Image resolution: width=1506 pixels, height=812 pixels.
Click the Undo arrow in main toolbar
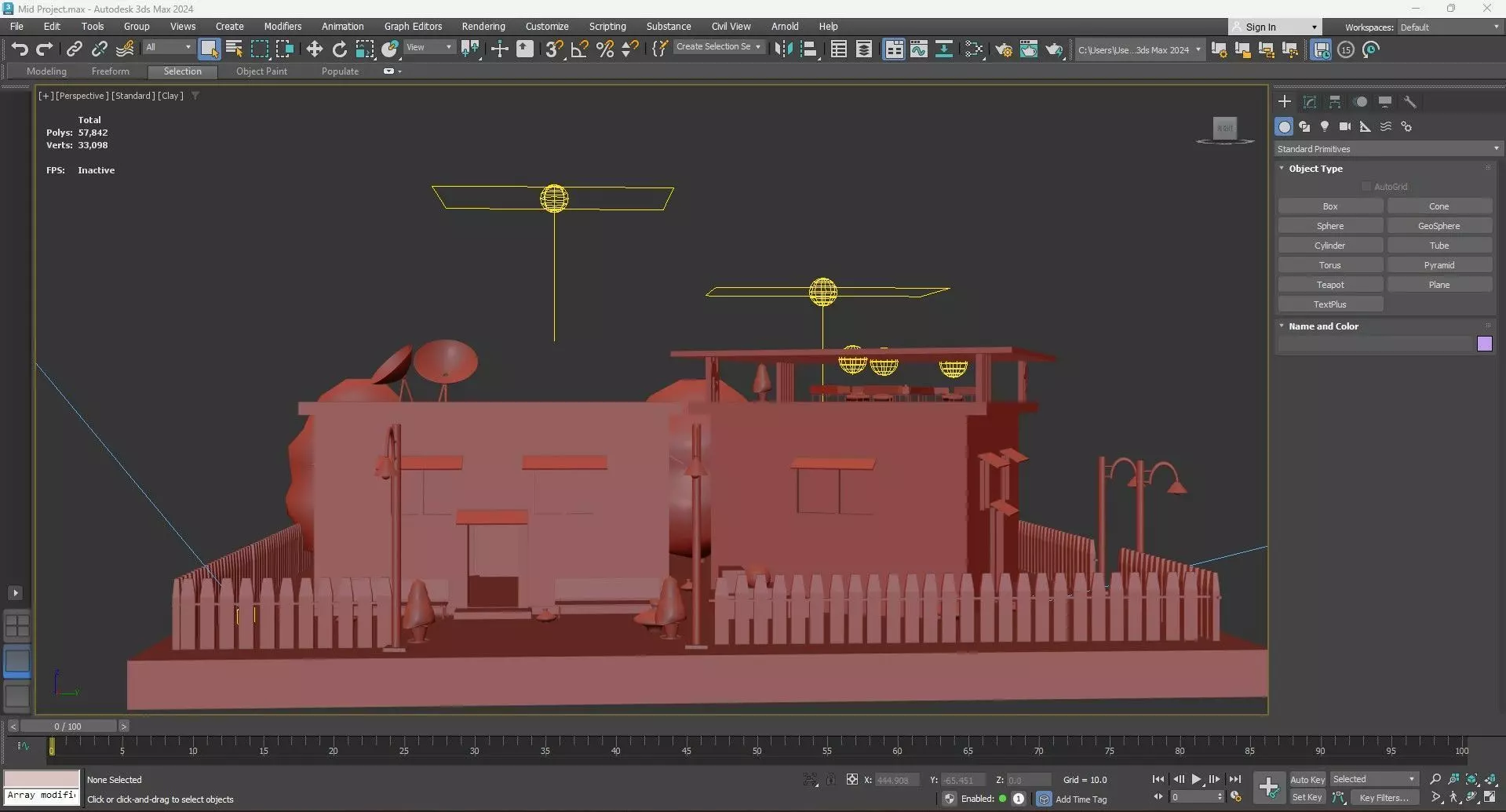pyautogui.click(x=20, y=49)
